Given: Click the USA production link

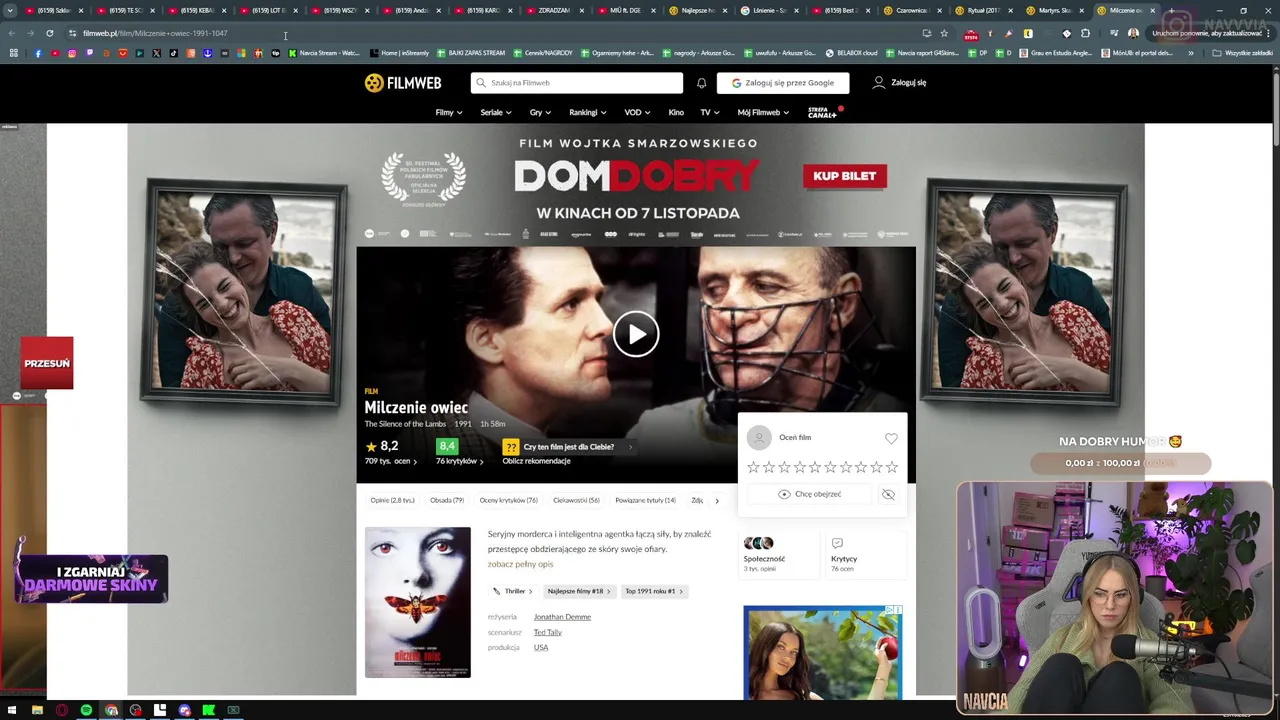Looking at the screenshot, I should pyautogui.click(x=541, y=647).
